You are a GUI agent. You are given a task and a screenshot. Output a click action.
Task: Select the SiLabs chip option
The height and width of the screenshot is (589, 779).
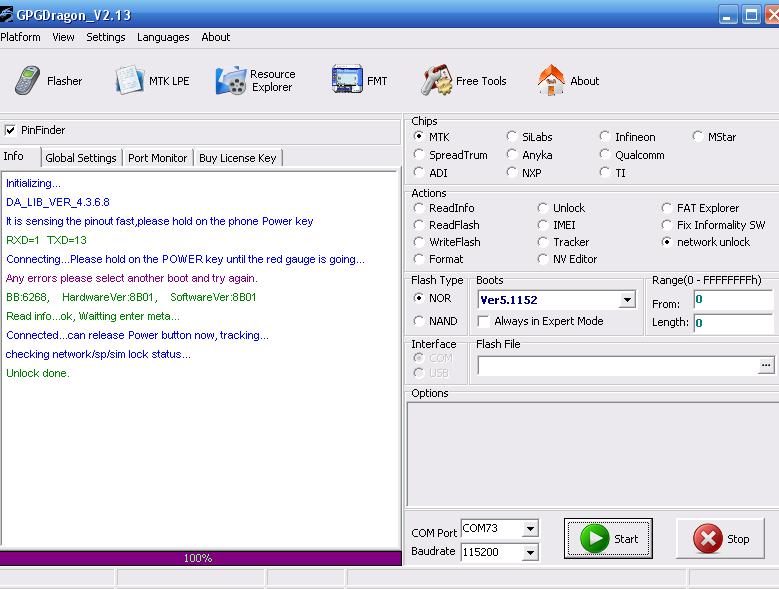point(512,137)
